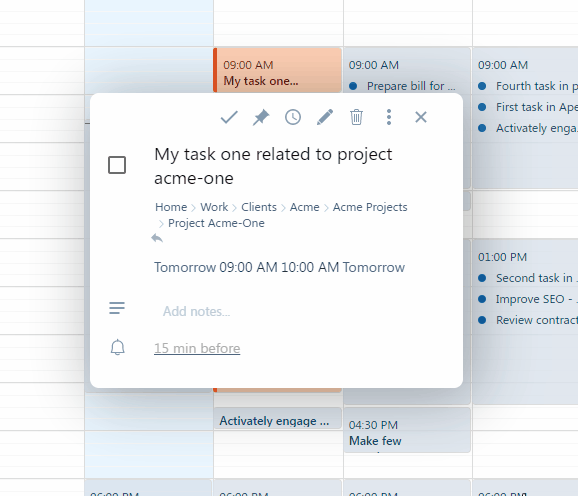Select the Make few 04:30 PM event

[x=407, y=430]
